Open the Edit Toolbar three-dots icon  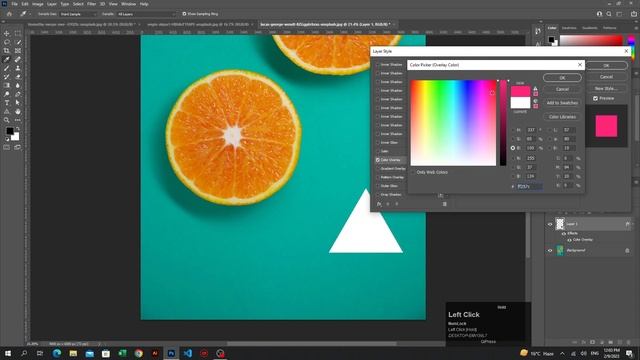(x=18, y=120)
